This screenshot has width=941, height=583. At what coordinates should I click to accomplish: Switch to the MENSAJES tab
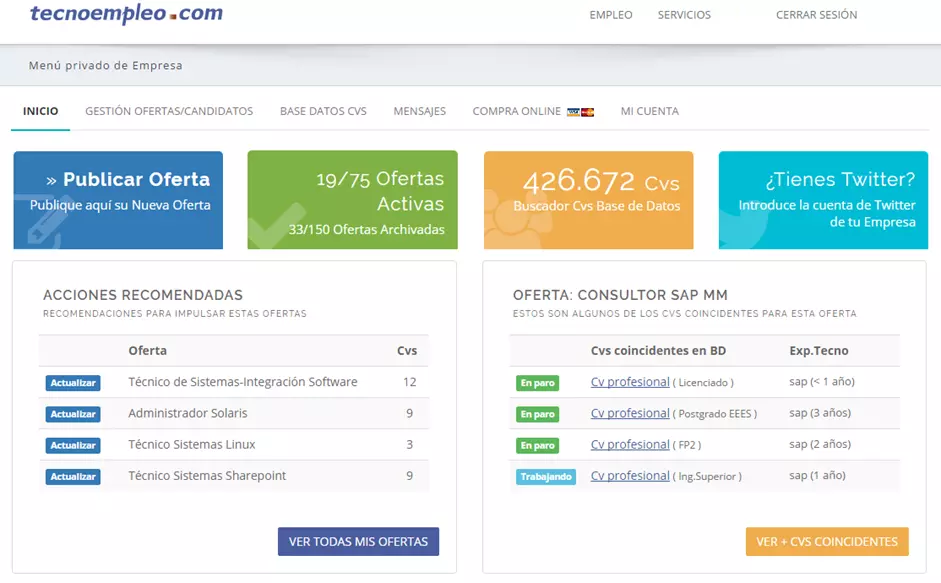[x=419, y=111]
